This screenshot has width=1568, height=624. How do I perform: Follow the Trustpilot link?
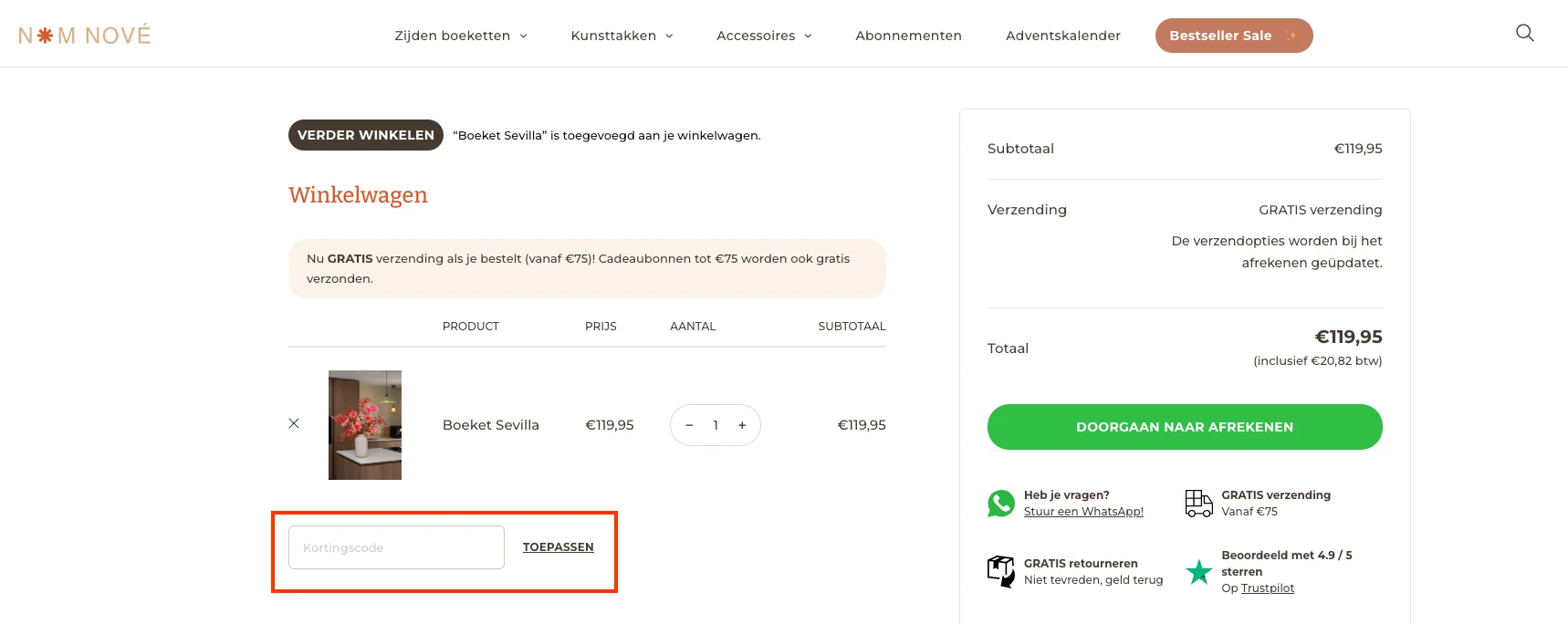point(1269,588)
